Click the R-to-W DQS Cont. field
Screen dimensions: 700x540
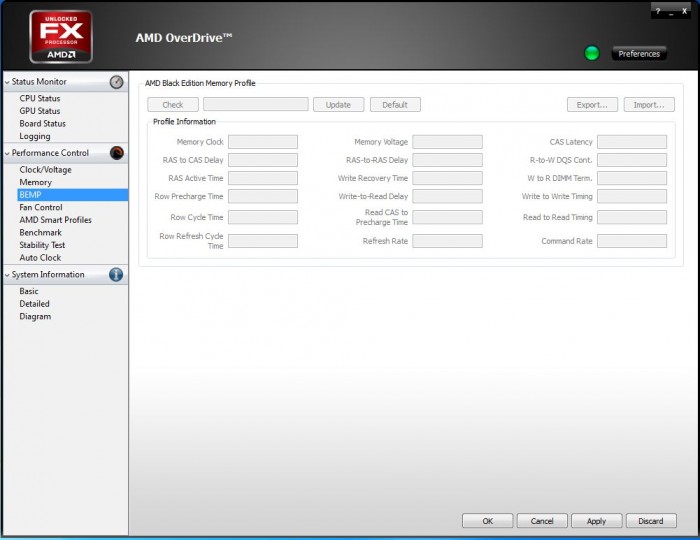coord(632,160)
